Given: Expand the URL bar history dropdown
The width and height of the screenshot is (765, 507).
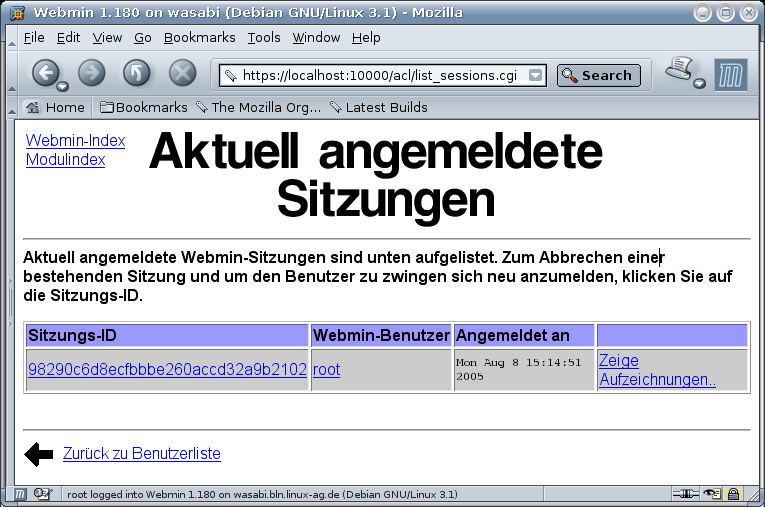Looking at the screenshot, I should tap(535, 75).
